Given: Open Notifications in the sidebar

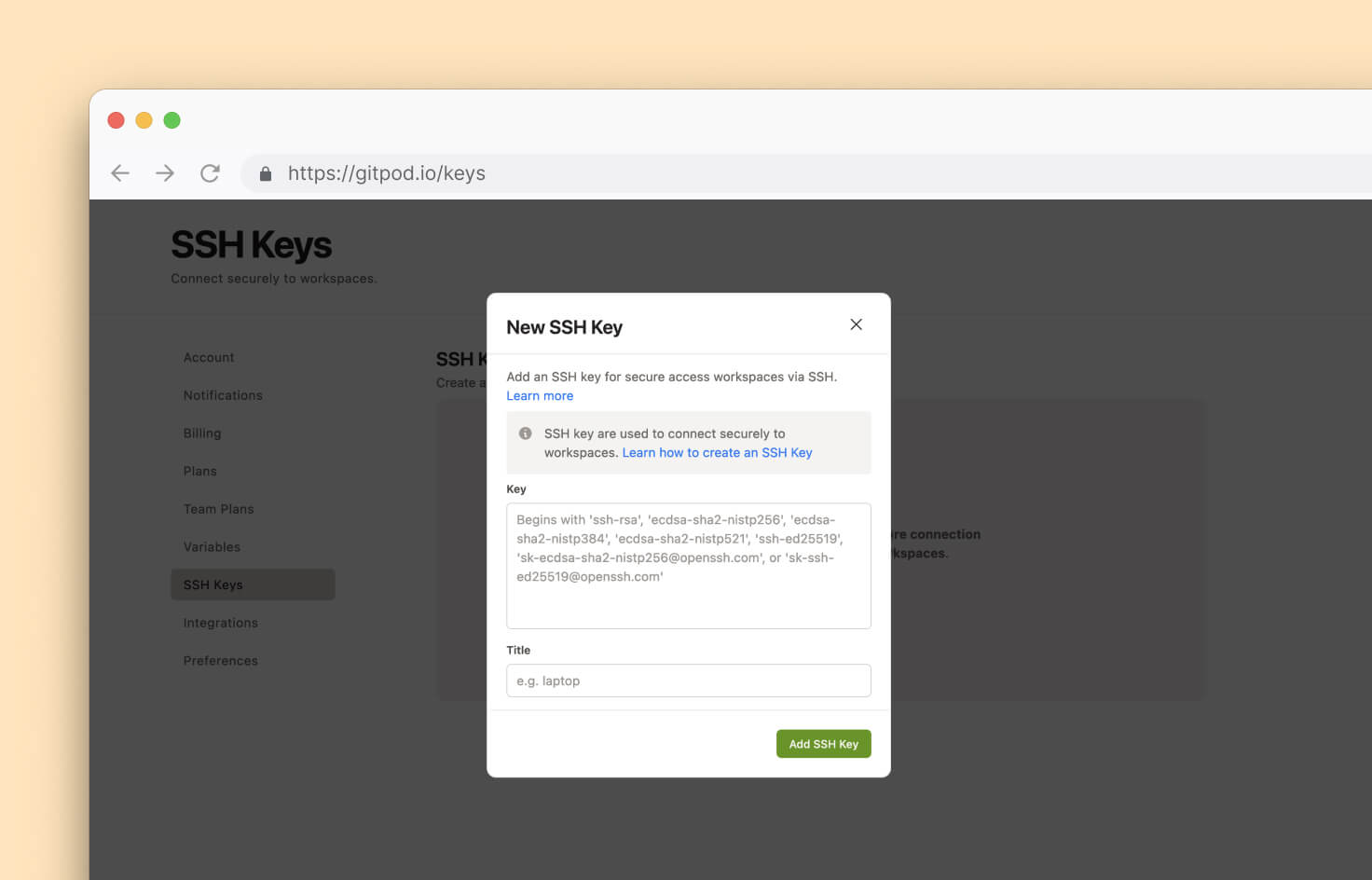Looking at the screenshot, I should pos(223,395).
